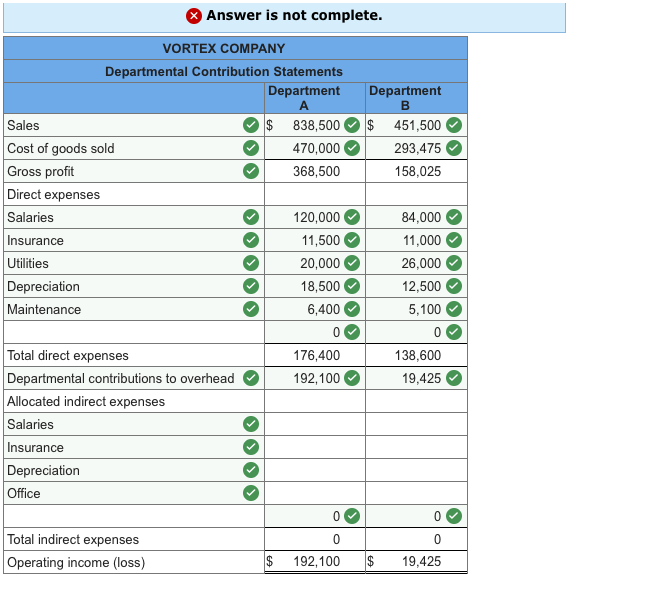Viewport: 652px width, 589px height.
Task: Click the empty Department A allocated Insurance cell
Action: pos(315,447)
